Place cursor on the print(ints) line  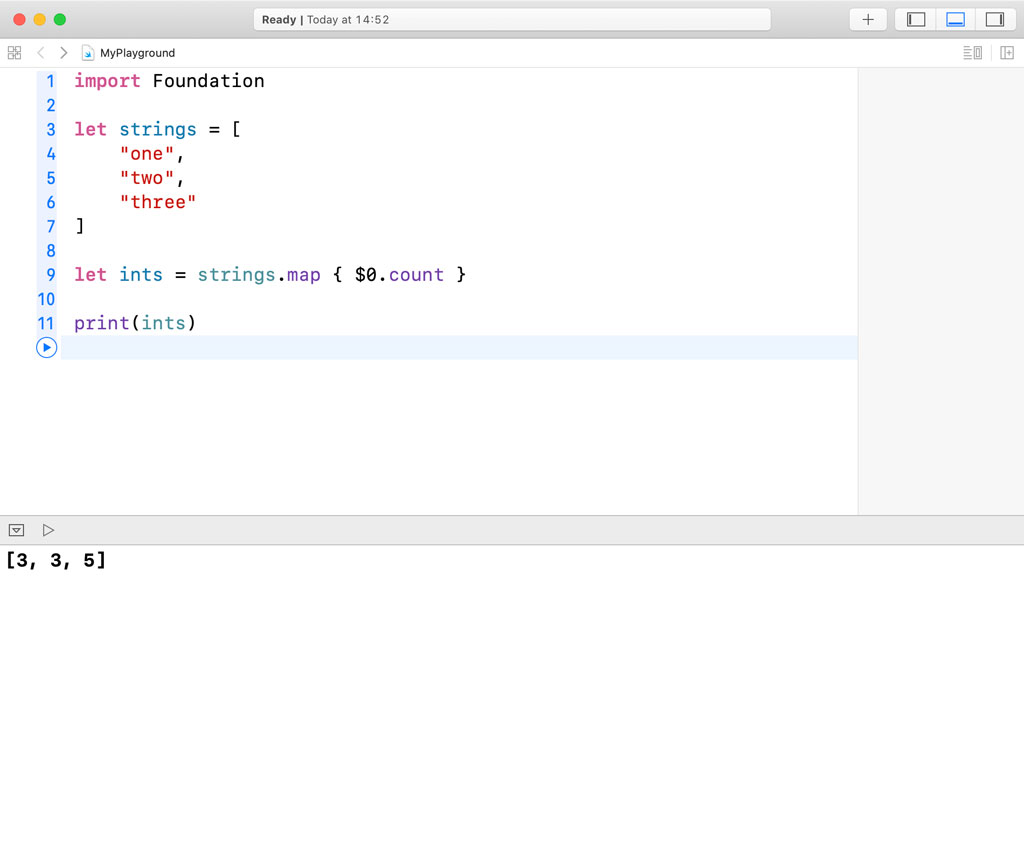click(x=134, y=322)
